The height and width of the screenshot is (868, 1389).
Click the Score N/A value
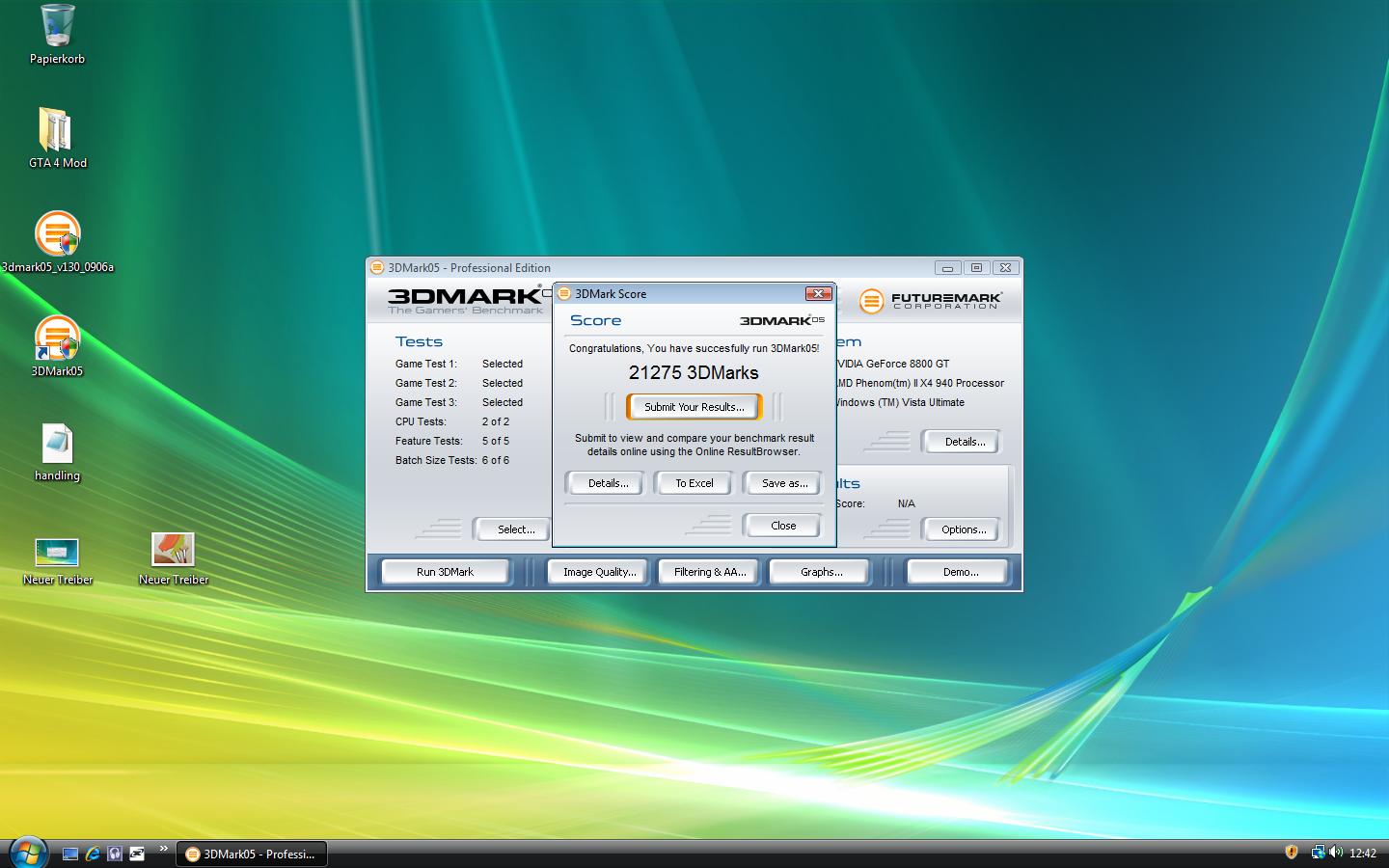[906, 503]
